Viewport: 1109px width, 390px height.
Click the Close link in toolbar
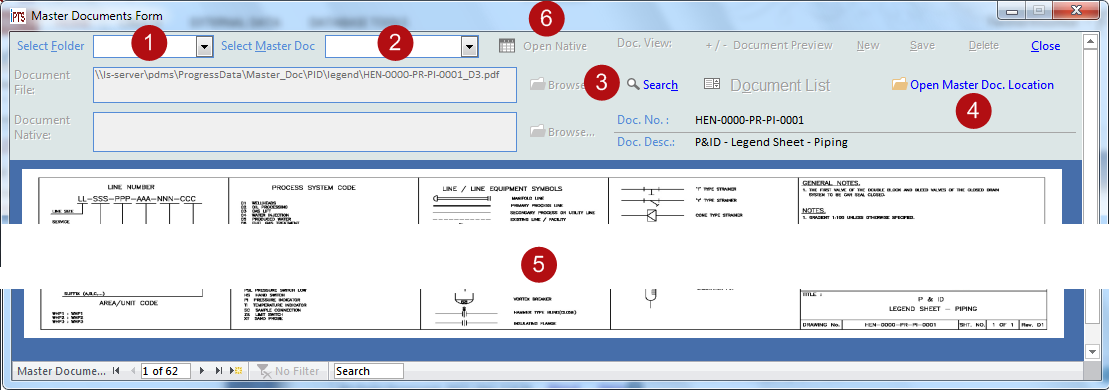1045,45
